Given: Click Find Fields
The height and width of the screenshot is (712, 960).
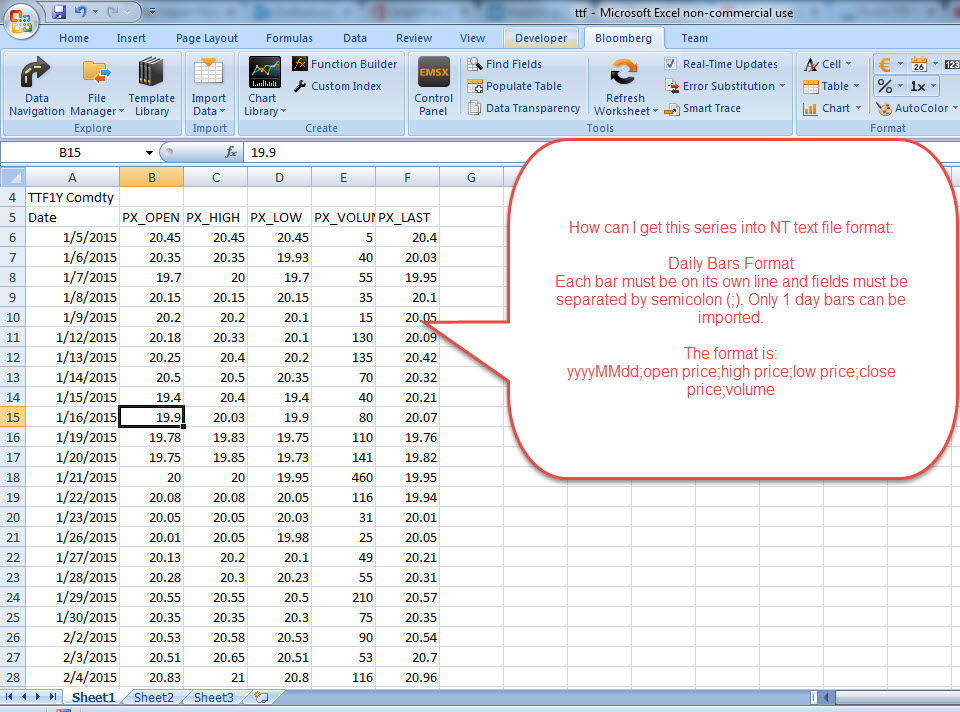Looking at the screenshot, I should click(x=504, y=64).
